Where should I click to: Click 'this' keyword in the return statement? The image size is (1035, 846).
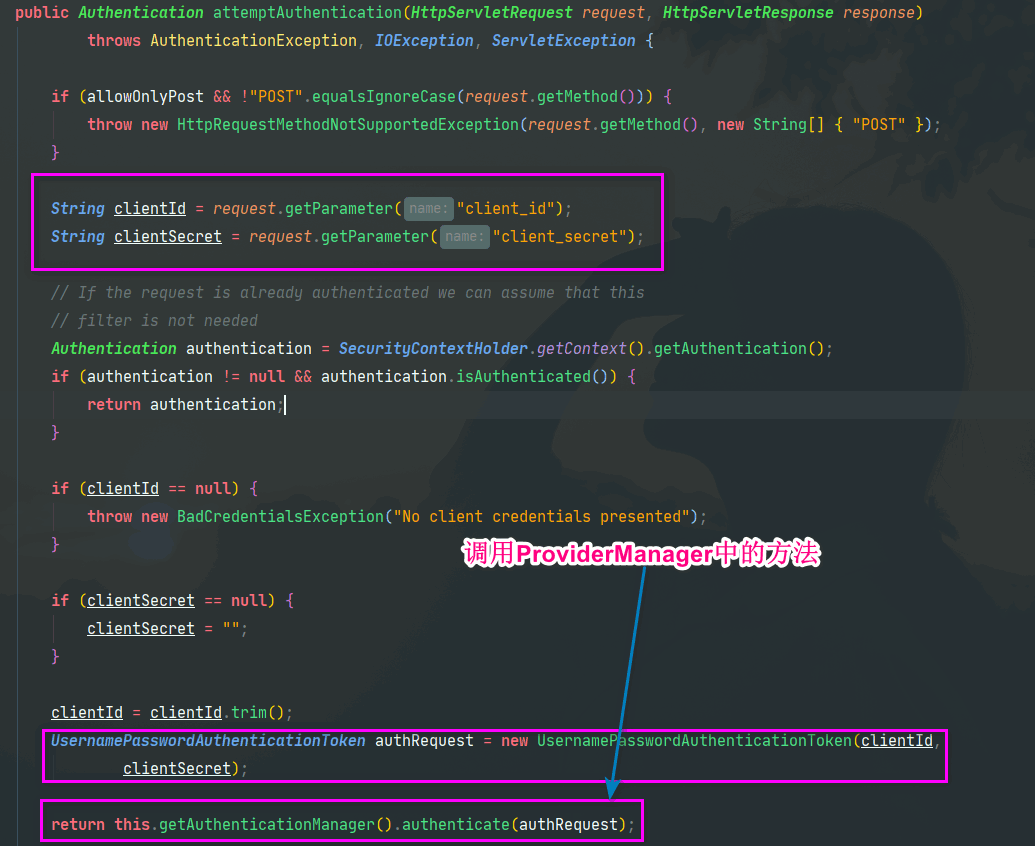pyautogui.click(x=132, y=825)
